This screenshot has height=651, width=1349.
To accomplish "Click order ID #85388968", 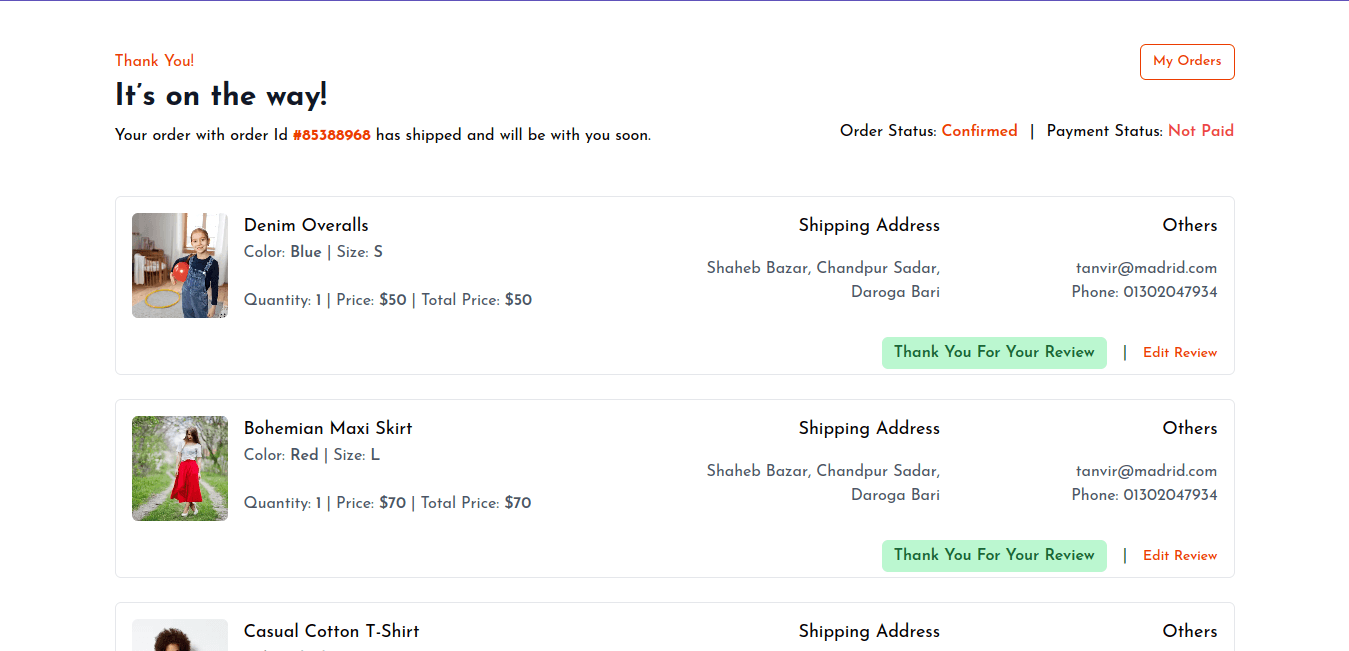I will (x=331, y=135).
